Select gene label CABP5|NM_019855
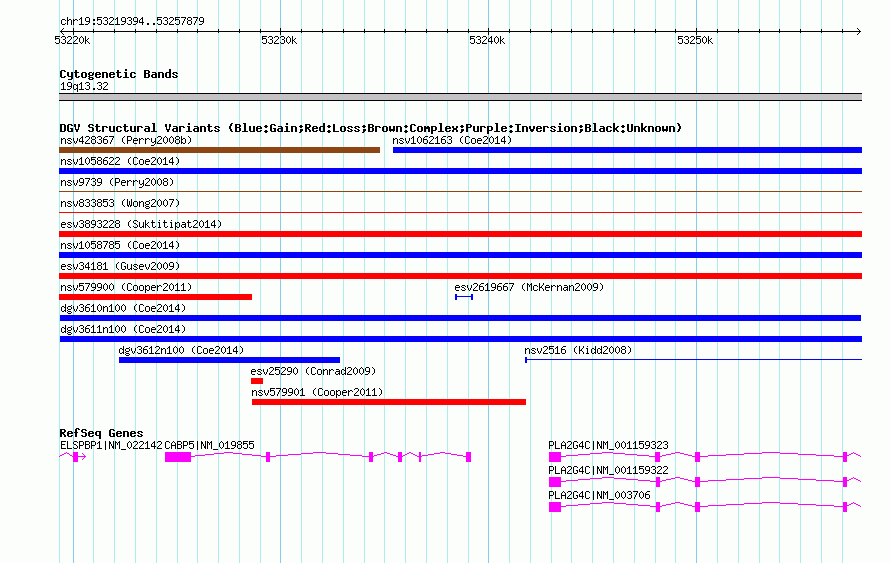The width and height of the screenshot is (890, 563). click(209, 446)
